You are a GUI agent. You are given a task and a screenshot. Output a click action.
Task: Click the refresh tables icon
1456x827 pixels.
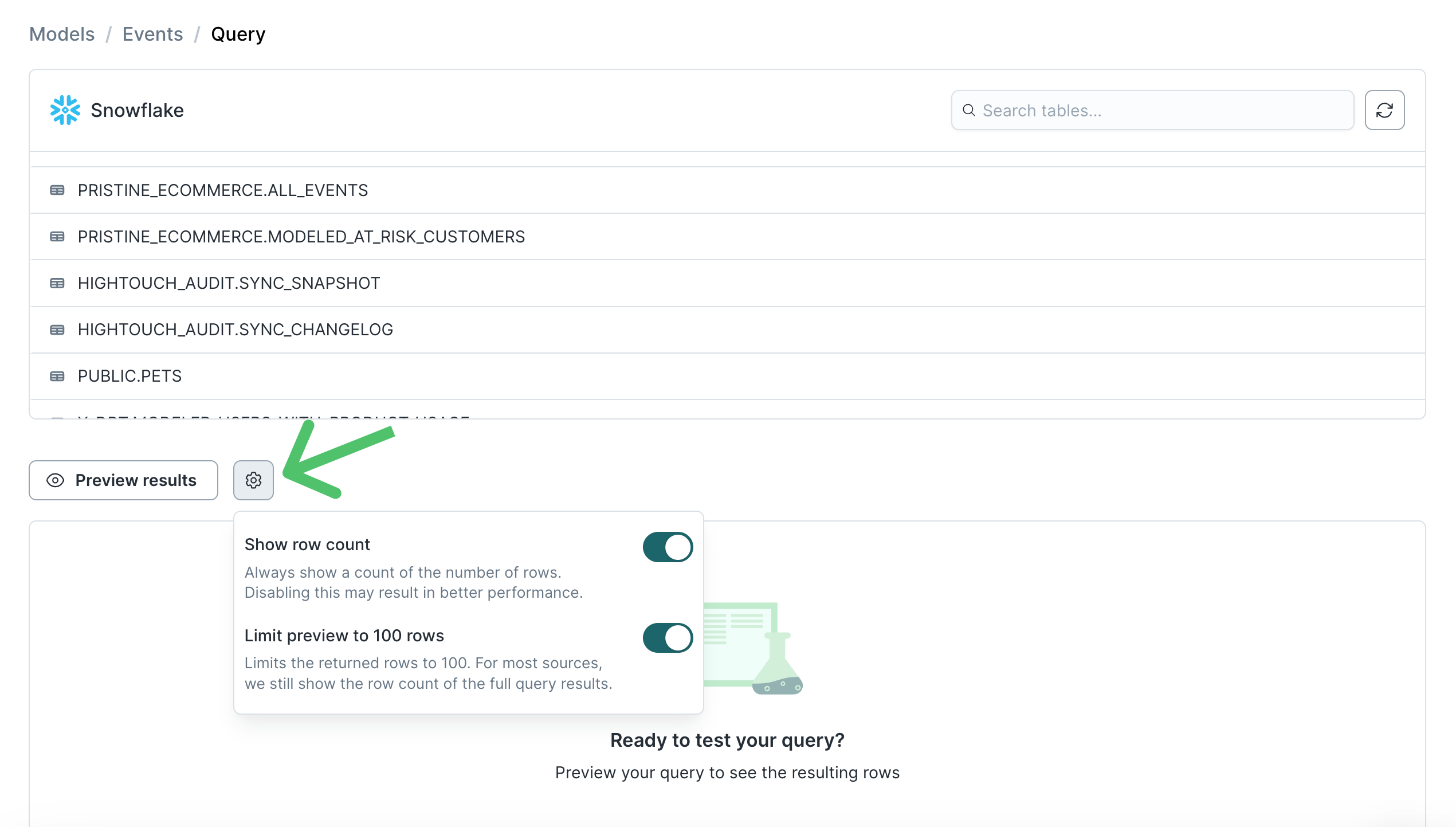pos(1385,110)
